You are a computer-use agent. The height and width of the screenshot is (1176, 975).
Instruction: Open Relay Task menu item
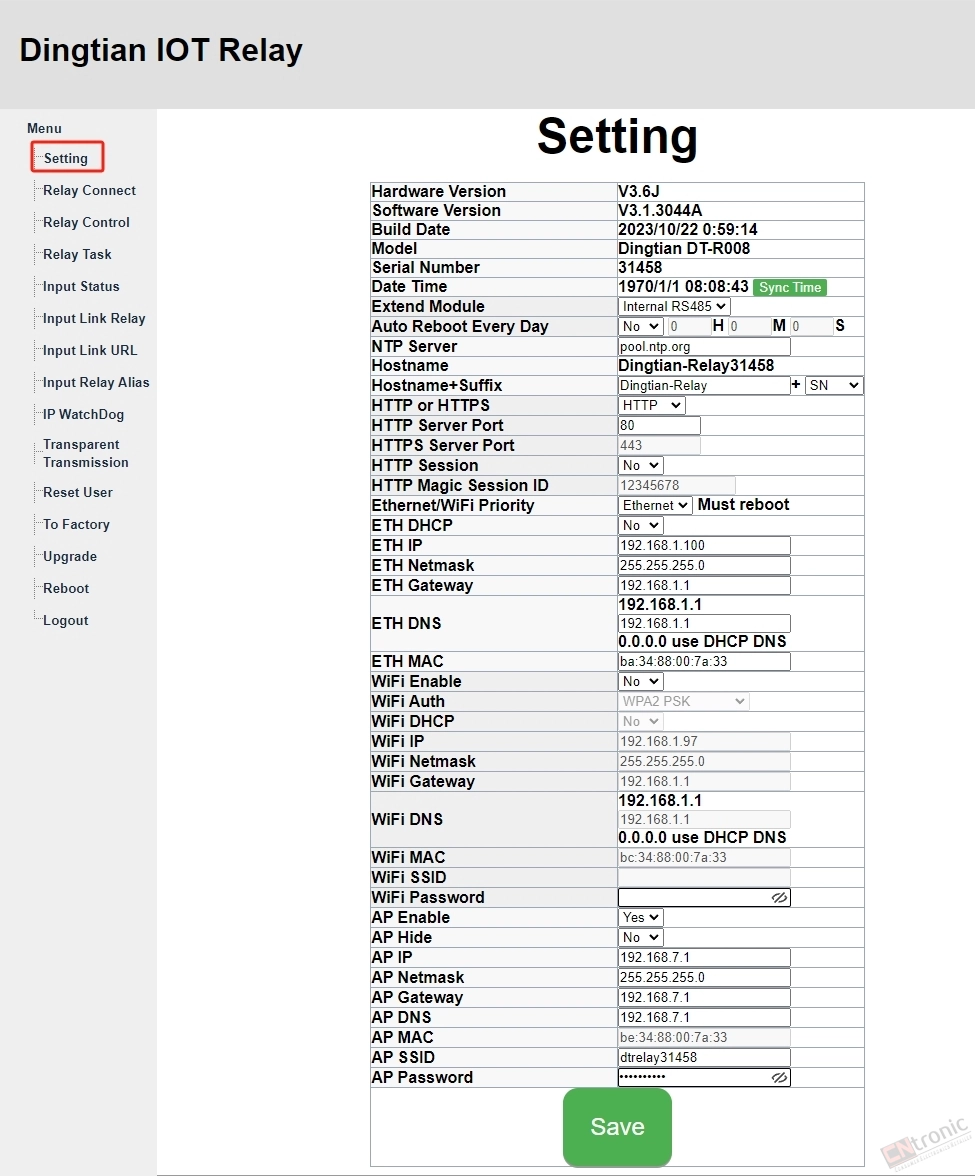(x=77, y=254)
